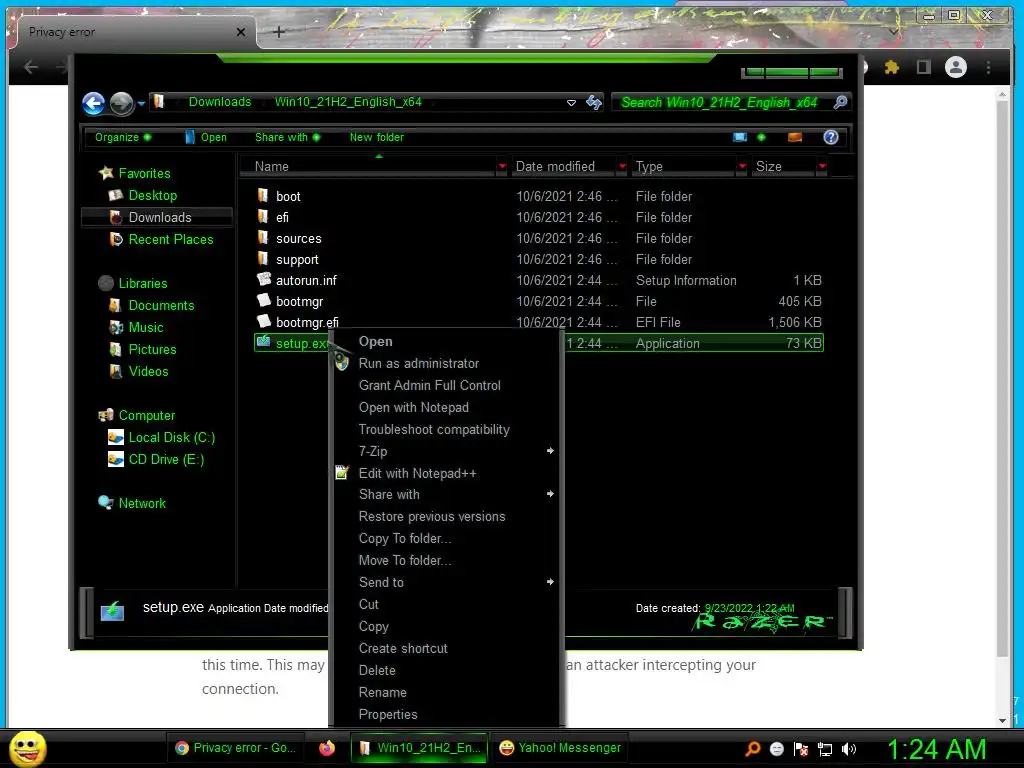The image size is (1024, 768).
Task: Open the Size column filter dropdown
Action: (822, 167)
